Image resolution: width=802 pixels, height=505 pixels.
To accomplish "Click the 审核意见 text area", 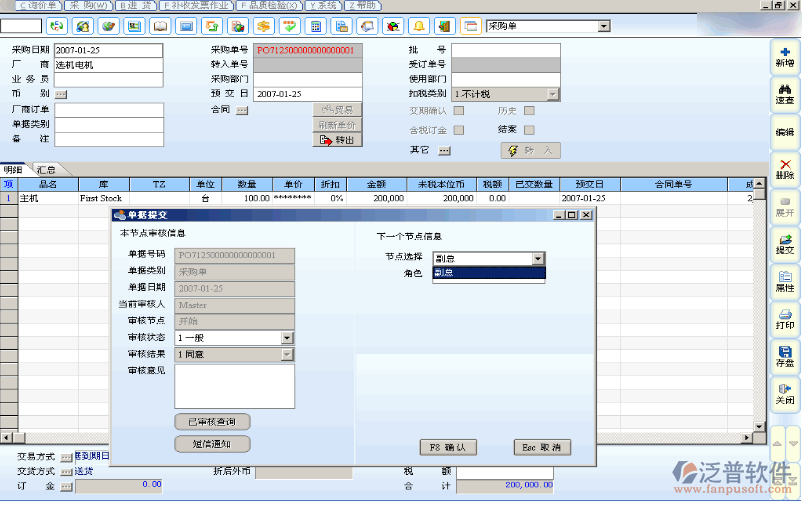I will tap(234, 386).
